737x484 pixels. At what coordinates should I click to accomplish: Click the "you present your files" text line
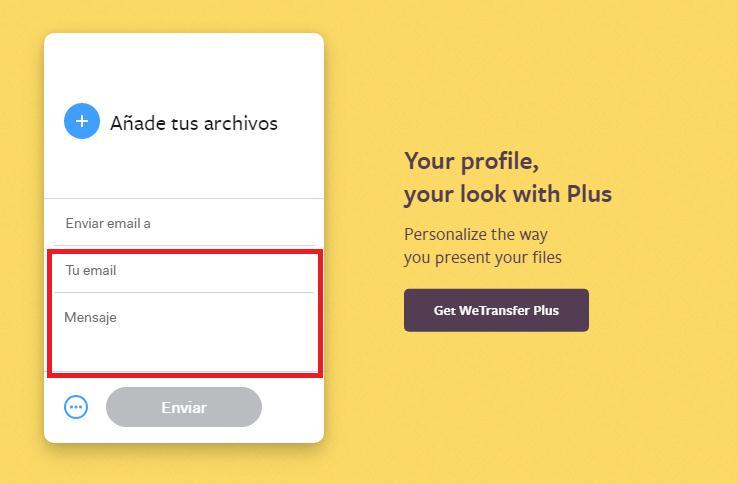pyautogui.click(x=483, y=257)
